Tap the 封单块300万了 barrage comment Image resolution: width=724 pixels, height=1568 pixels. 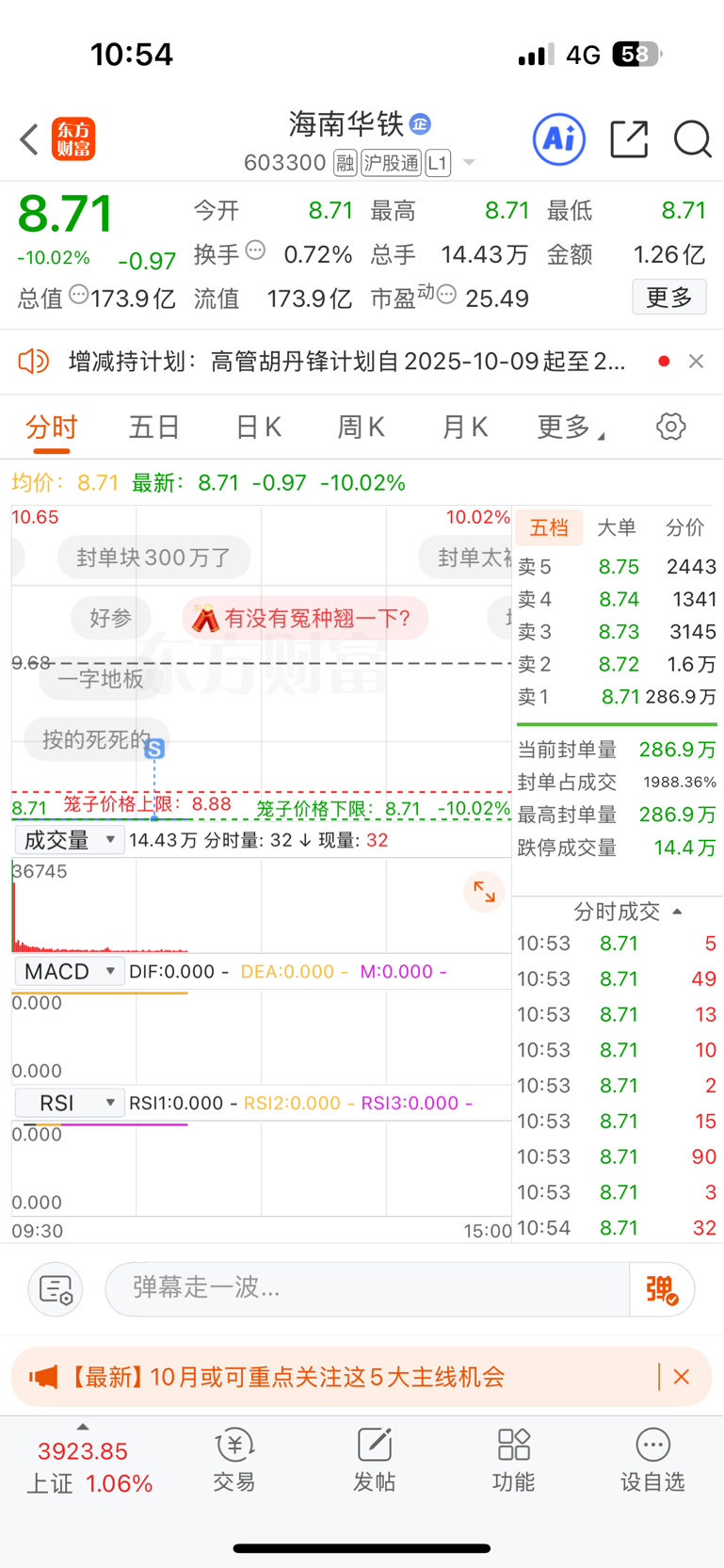pyautogui.click(x=153, y=558)
